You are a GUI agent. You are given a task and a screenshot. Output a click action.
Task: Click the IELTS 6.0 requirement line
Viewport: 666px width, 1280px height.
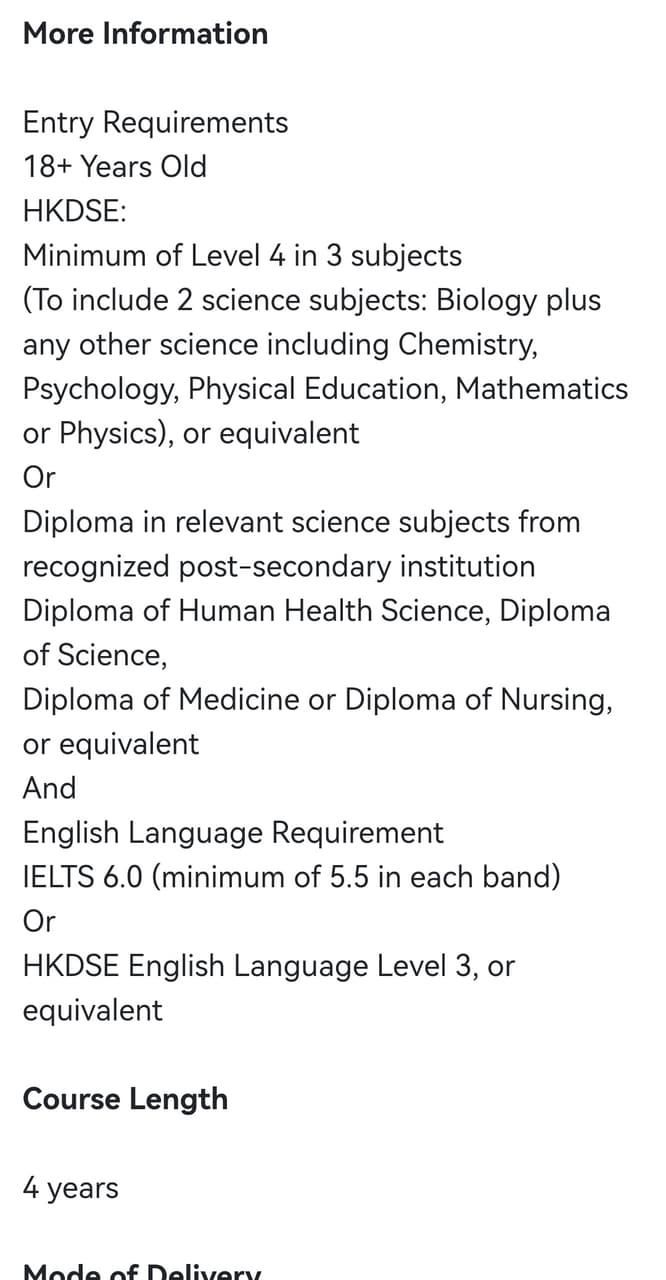tap(291, 877)
